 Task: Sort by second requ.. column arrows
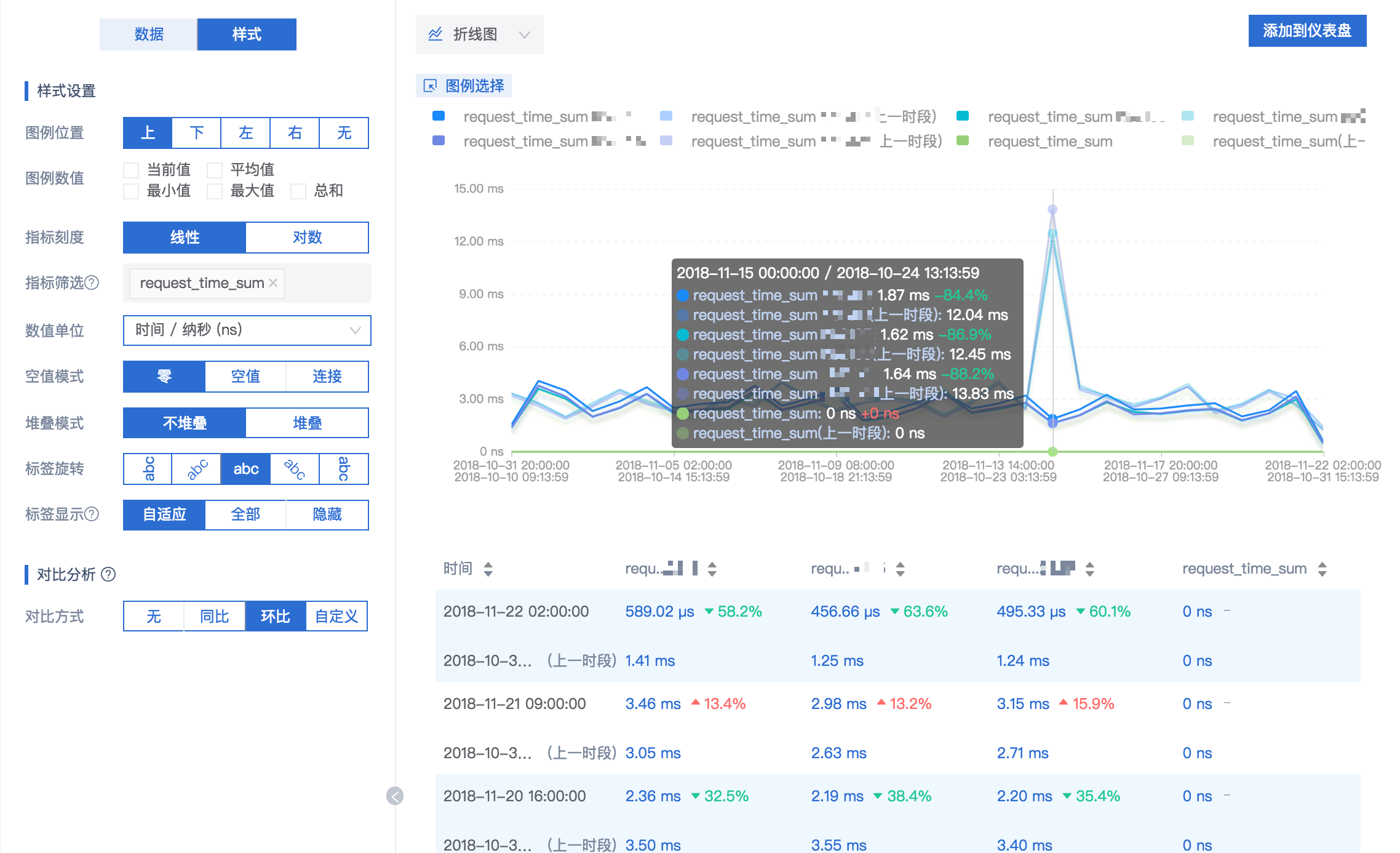point(901,569)
